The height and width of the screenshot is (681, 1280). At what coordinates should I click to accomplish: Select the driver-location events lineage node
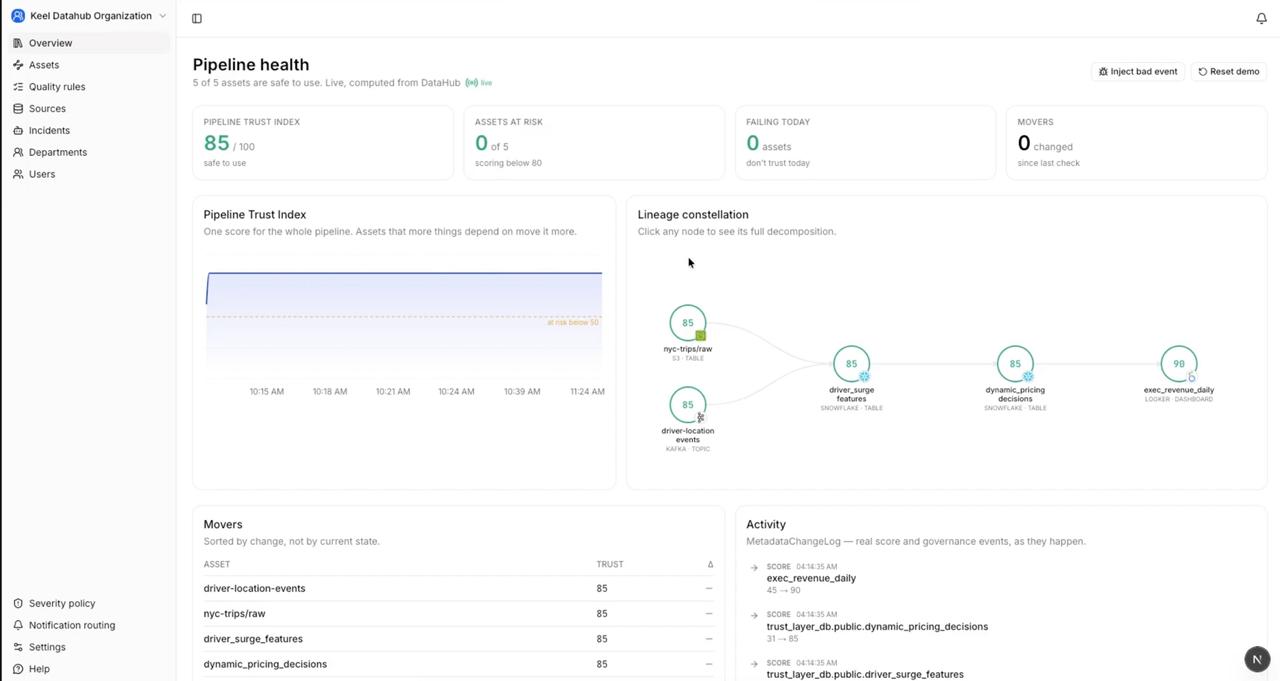click(x=688, y=405)
